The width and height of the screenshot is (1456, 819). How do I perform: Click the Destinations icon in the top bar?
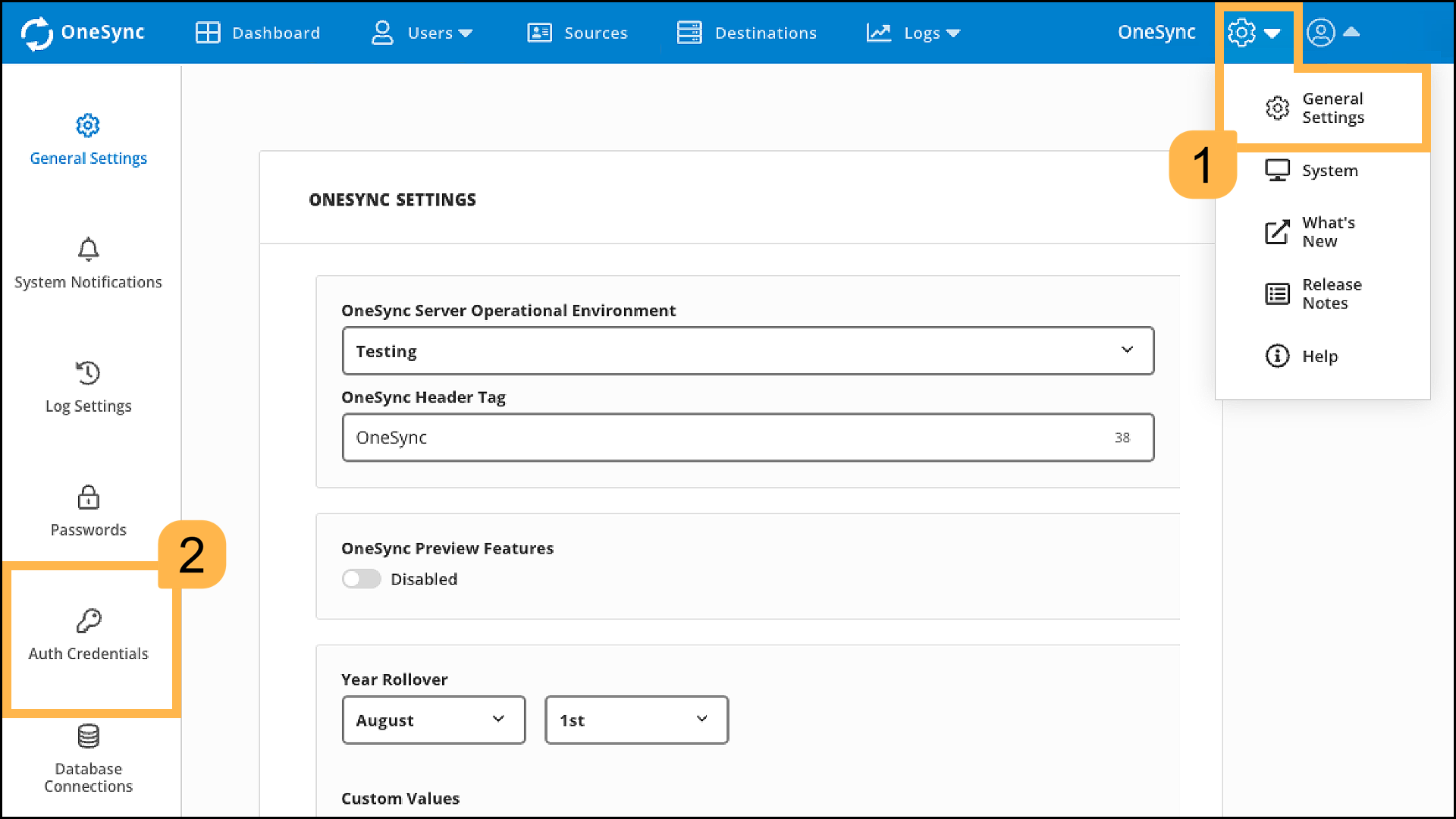tap(745, 32)
